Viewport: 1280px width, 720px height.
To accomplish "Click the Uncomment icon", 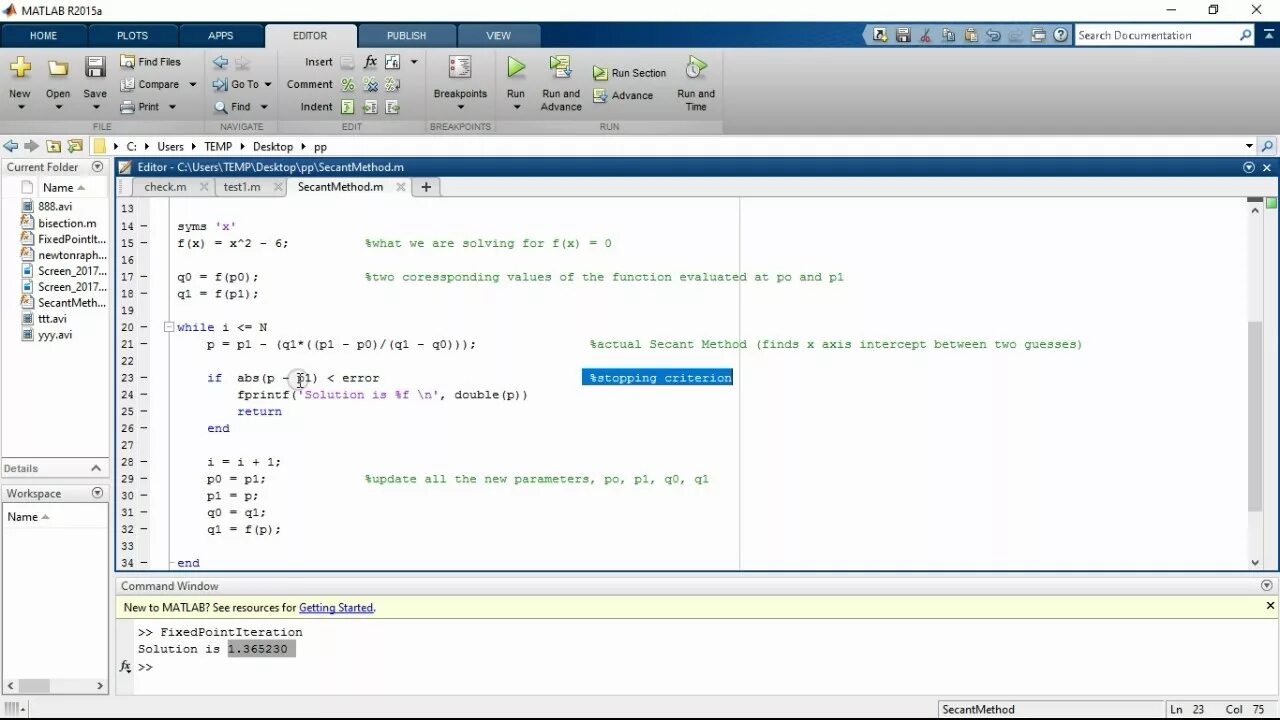I will click(370, 85).
